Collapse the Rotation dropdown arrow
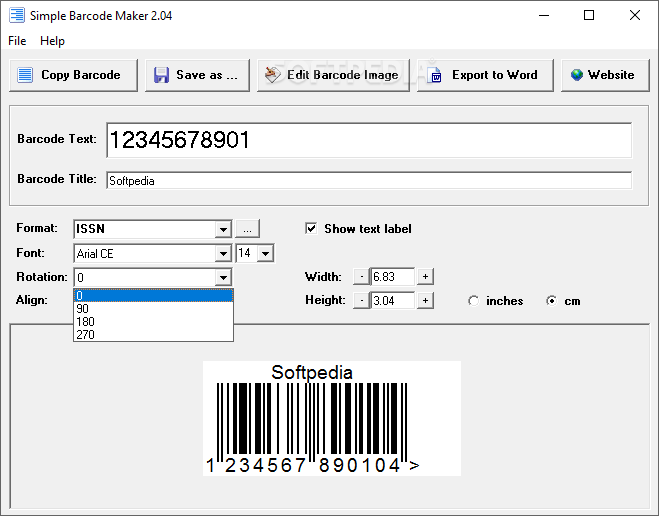The height and width of the screenshot is (516, 659). click(223, 278)
